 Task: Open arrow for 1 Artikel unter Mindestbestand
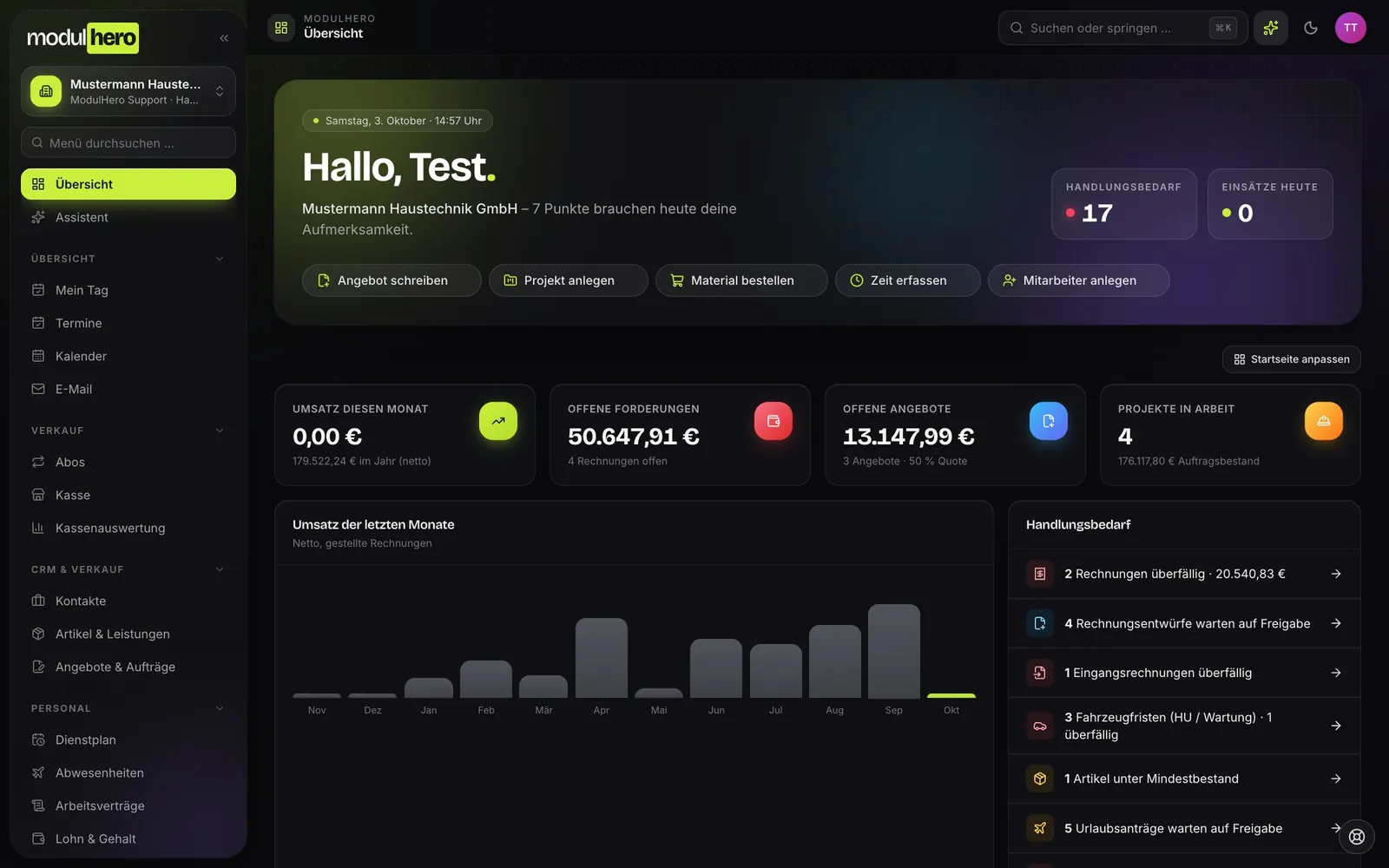tap(1336, 779)
